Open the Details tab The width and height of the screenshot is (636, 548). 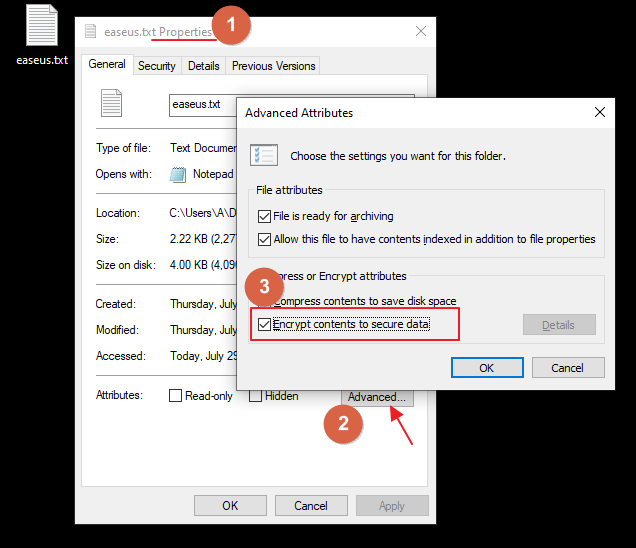pos(203,66)
